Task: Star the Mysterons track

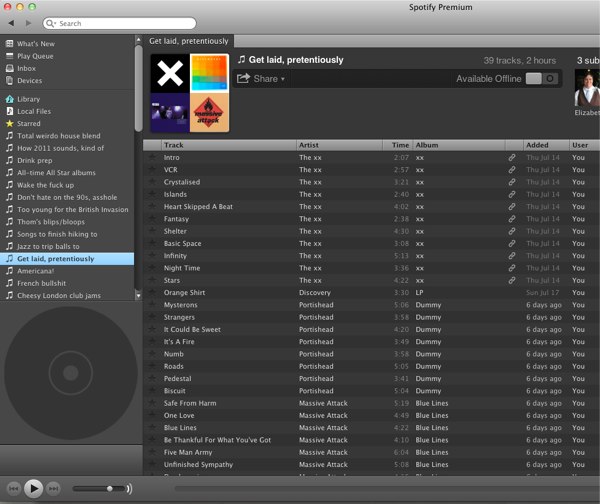Action: [x=152, y=305]
